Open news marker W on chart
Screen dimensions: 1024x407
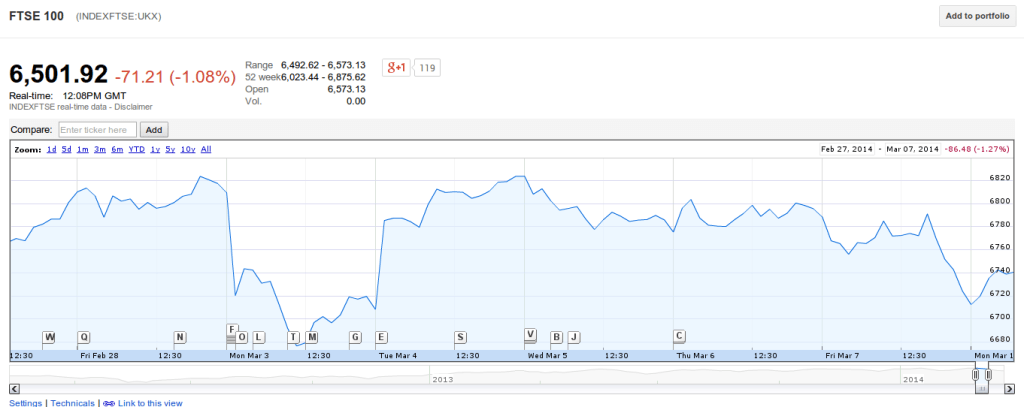[x=50, y=337]
